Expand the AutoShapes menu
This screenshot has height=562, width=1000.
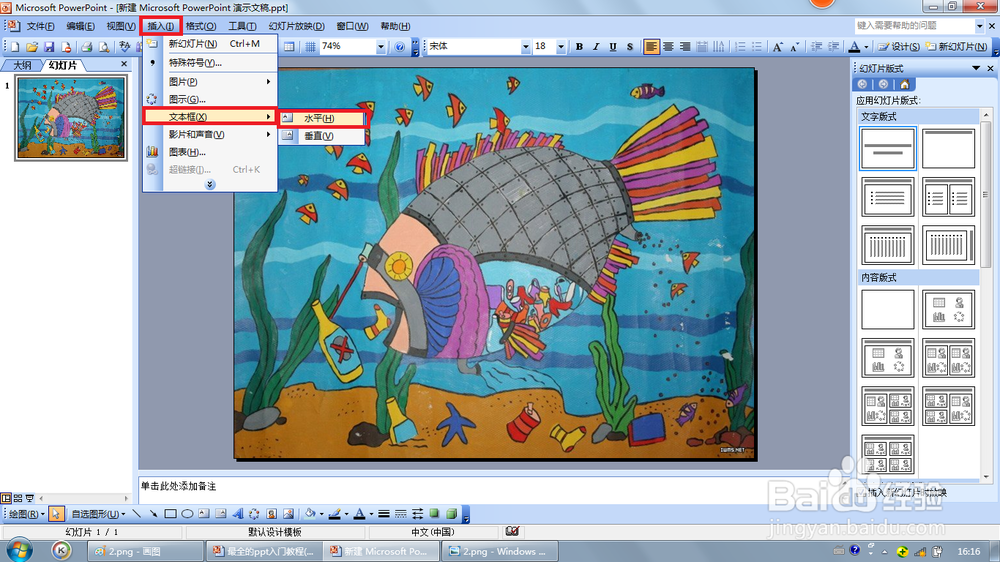click(98, 514)
